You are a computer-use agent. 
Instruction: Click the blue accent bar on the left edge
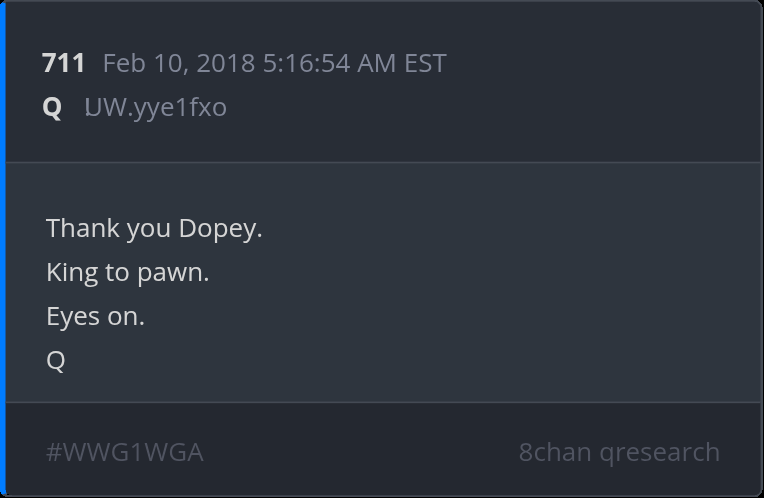tap(3, 249)
